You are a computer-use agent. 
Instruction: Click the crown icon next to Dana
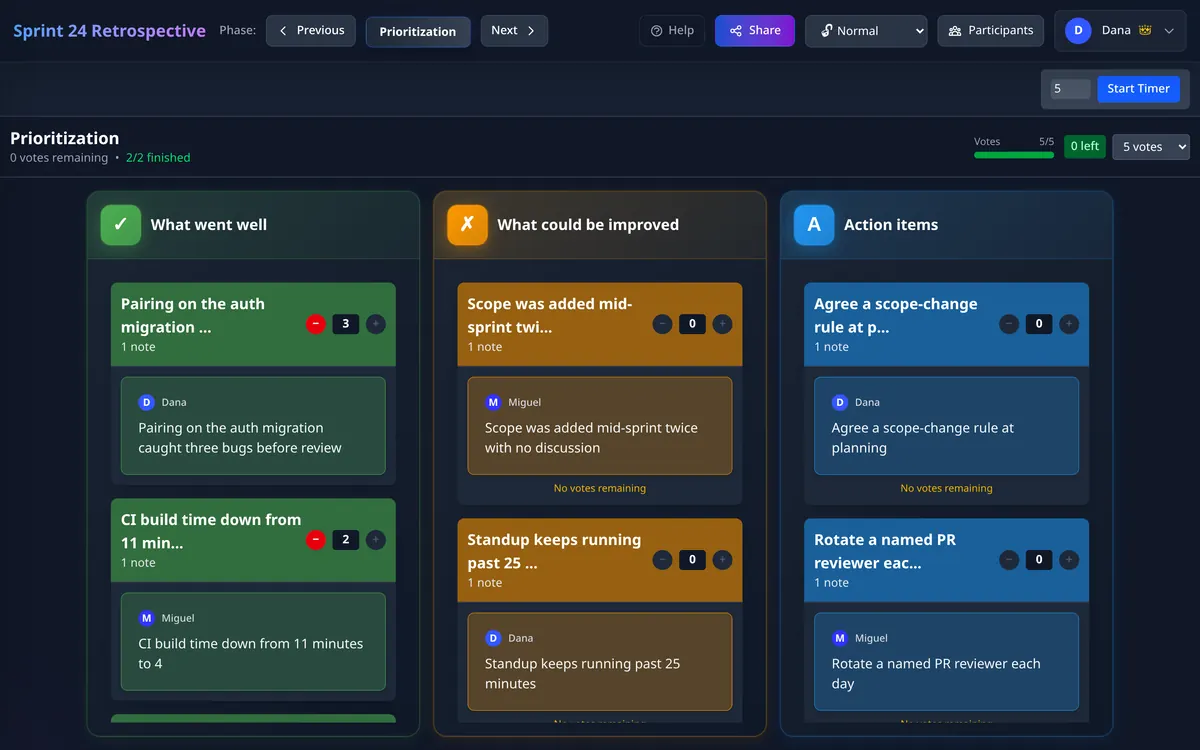click(1145, 31)
